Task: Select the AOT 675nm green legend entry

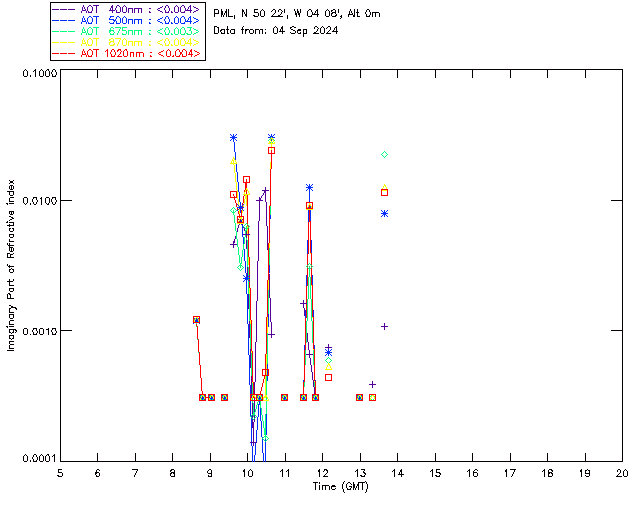Action: click(x=127, y=31)
